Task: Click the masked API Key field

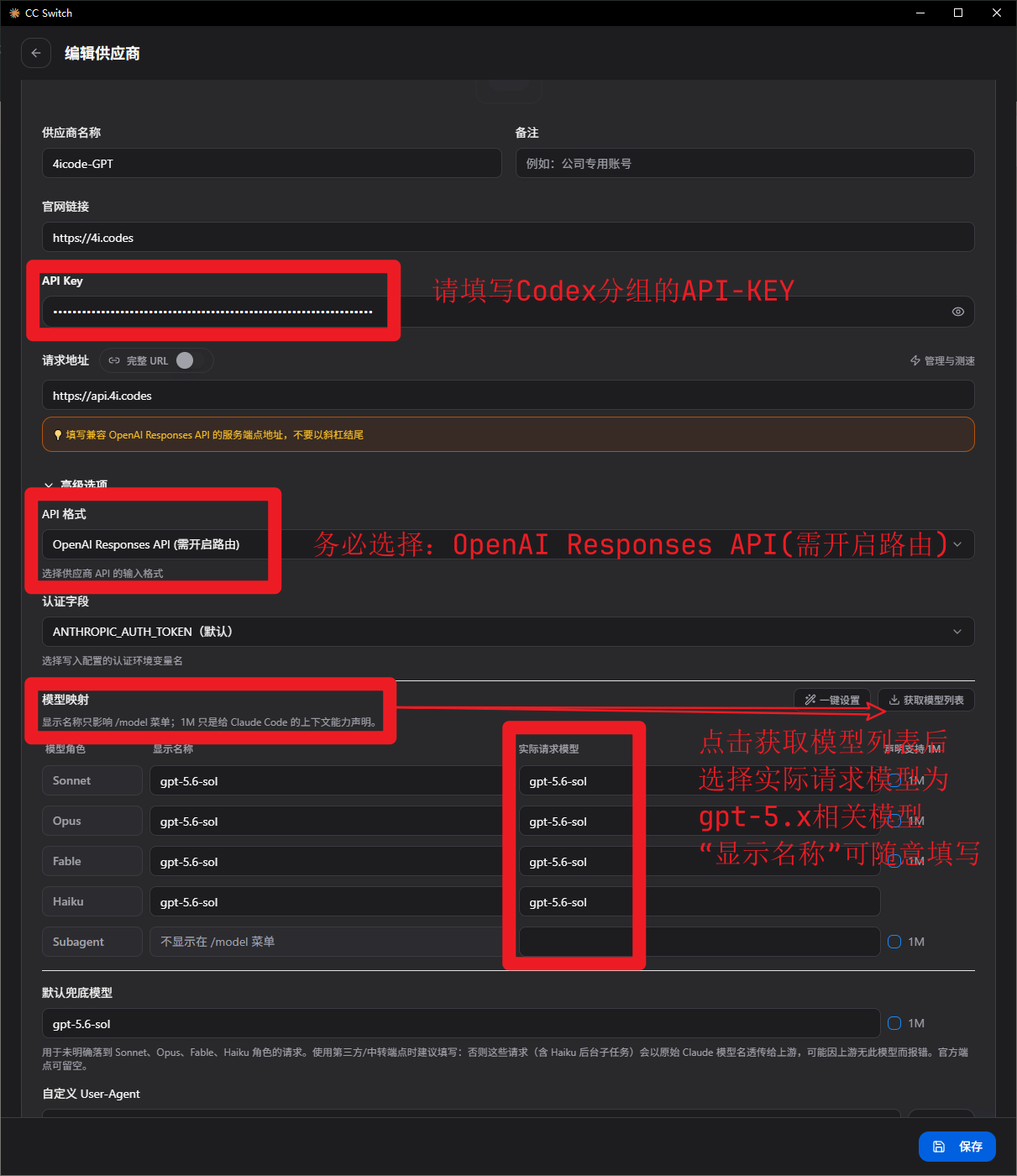Action: 508,312
